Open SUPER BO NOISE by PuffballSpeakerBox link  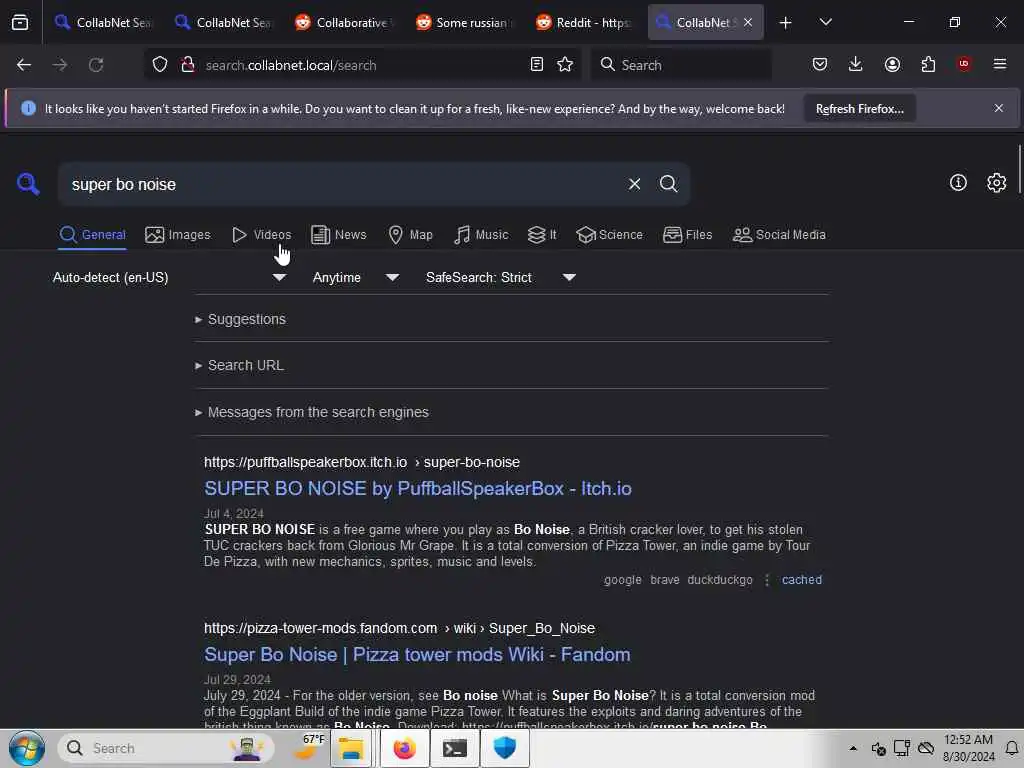tap(418, 488)
